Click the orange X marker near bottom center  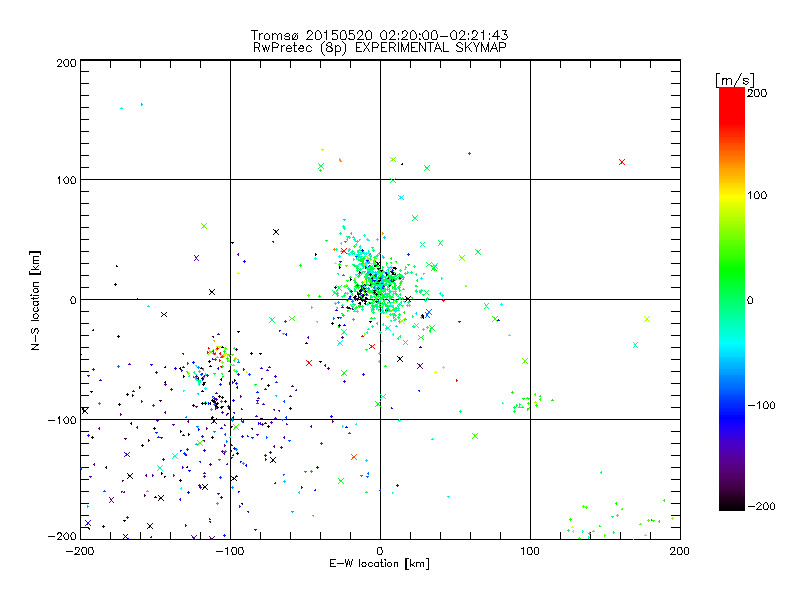354,457
